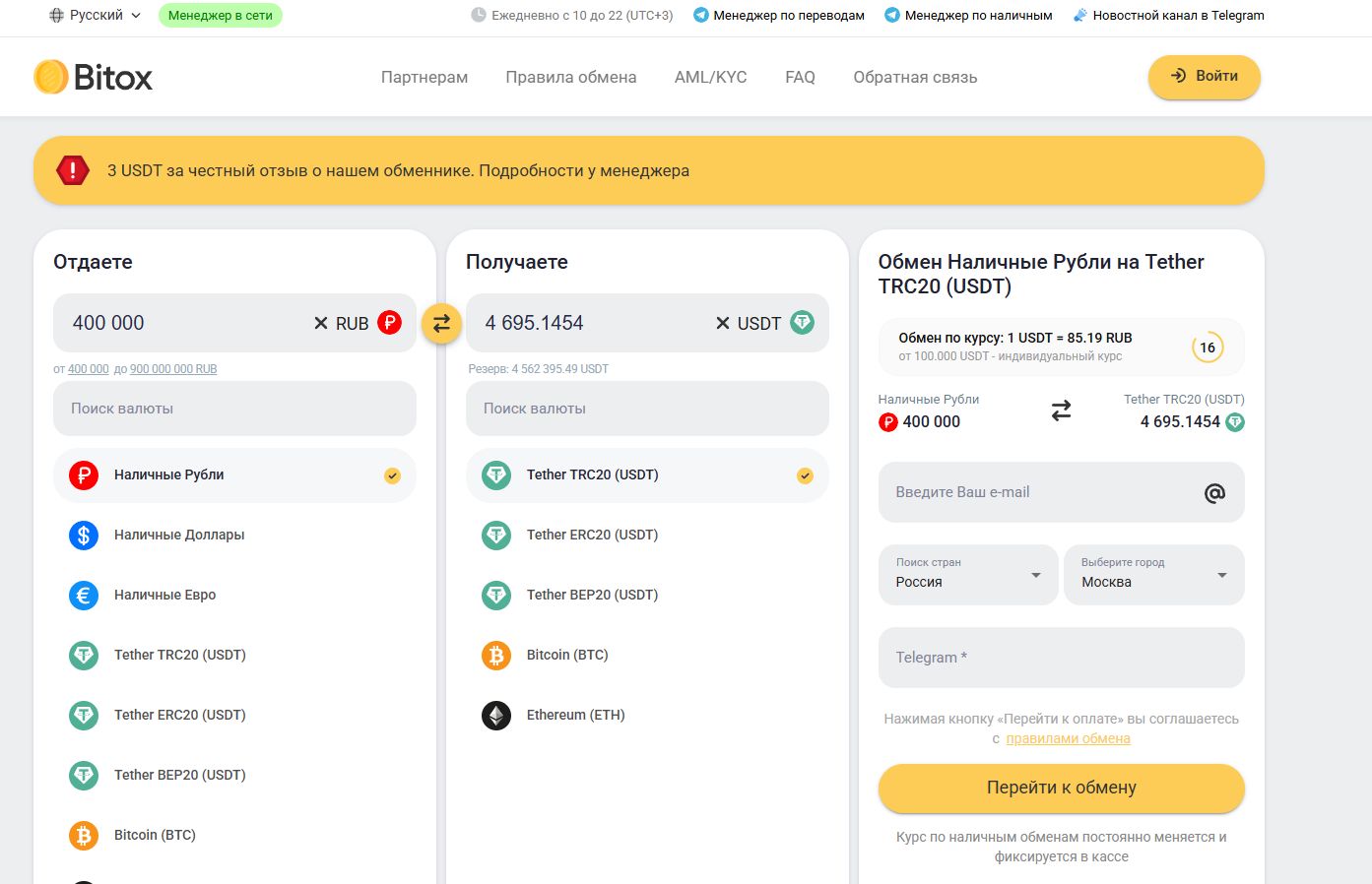The width and height of the screenshot is (1372, 884).
Task: Open the FAQ page
Action: (x=800, y=77)
